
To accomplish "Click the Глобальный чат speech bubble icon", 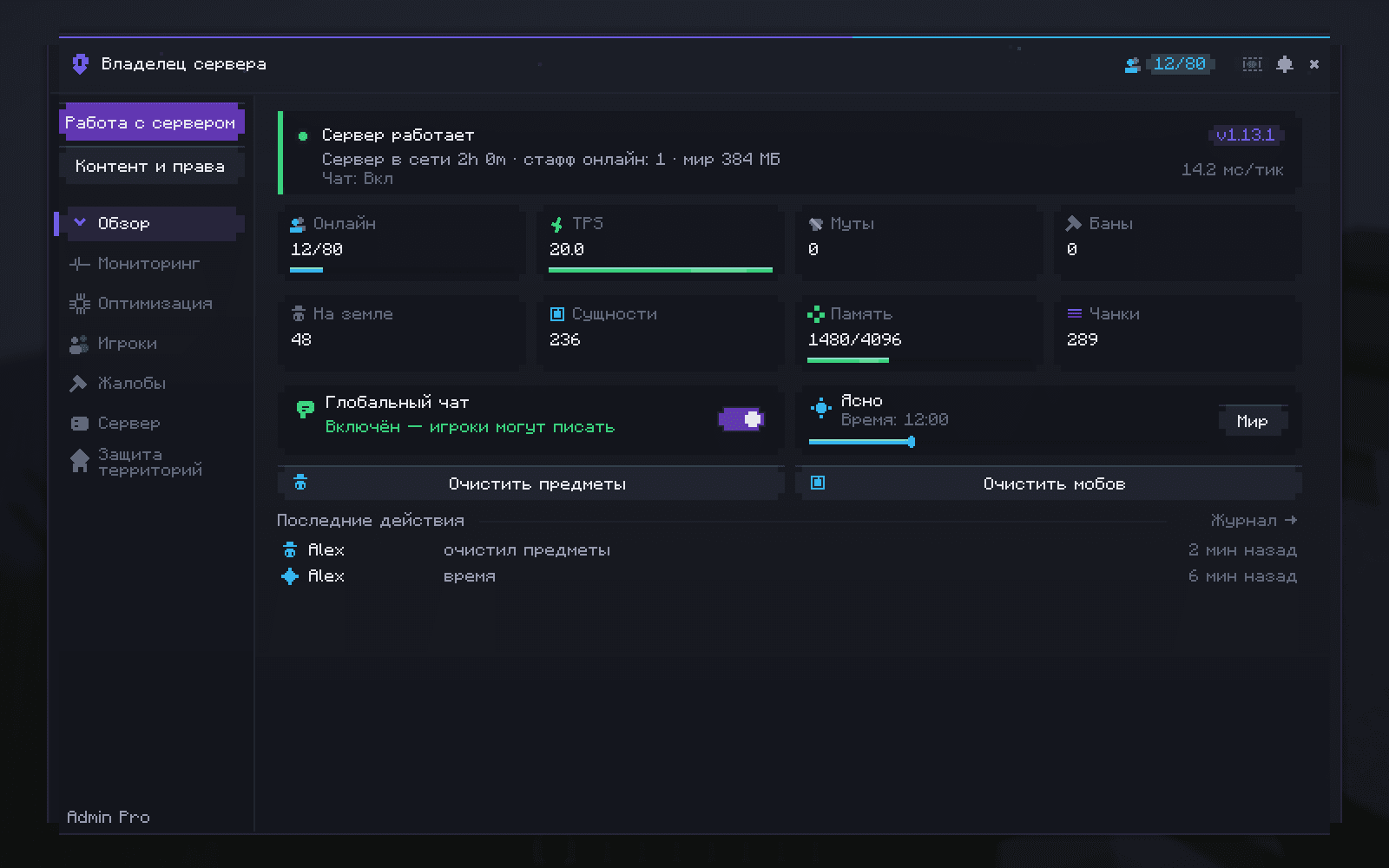I will pos(305,409).
